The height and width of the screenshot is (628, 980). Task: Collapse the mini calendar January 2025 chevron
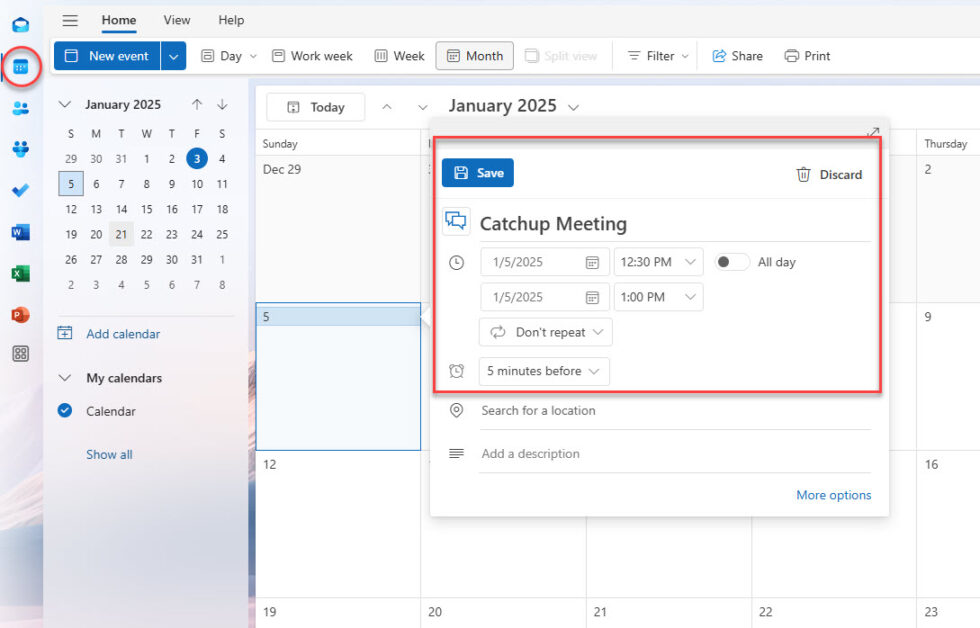64,104
